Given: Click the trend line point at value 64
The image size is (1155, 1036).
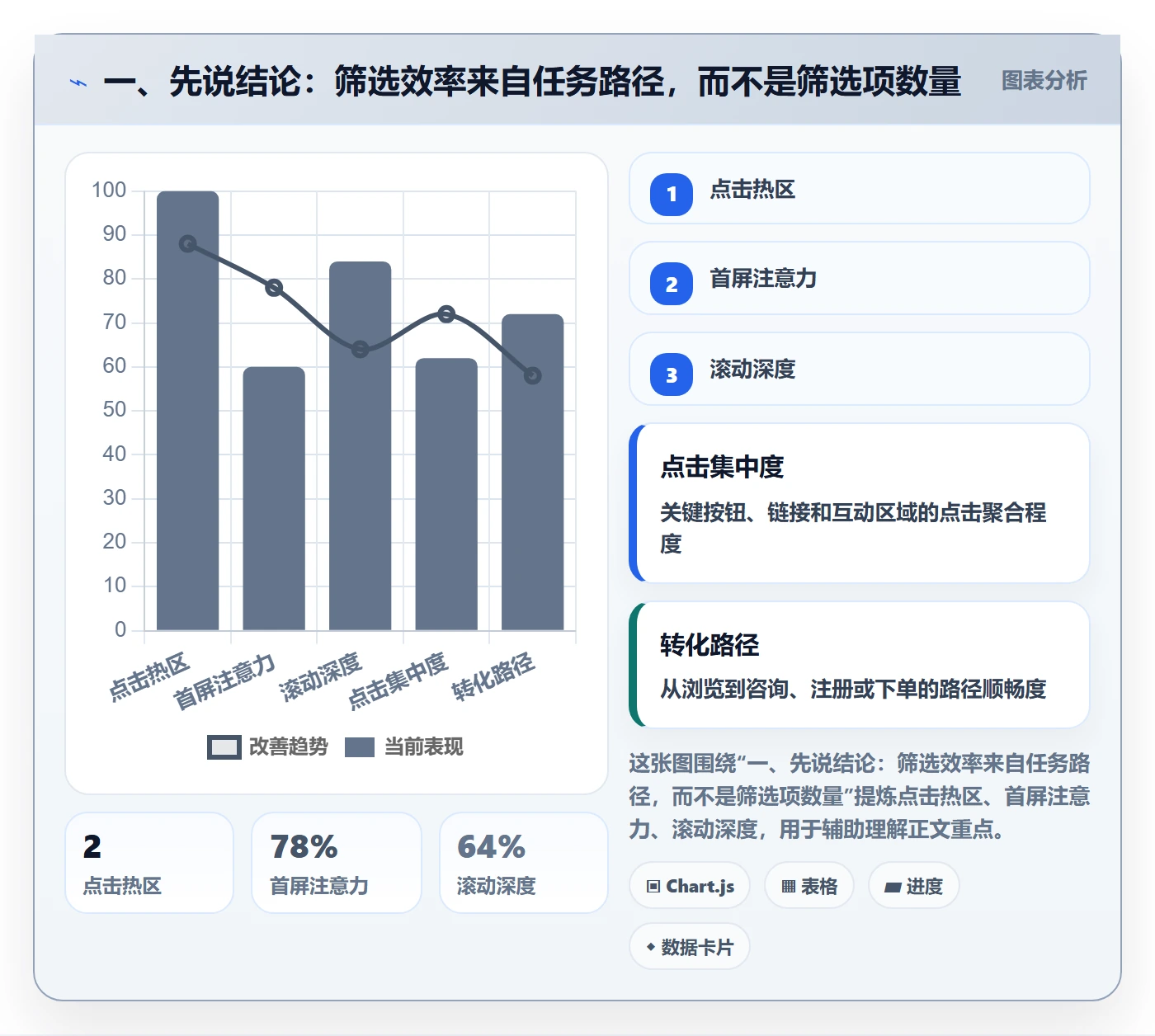Looking at the screenshot, I should coord(361,349).
